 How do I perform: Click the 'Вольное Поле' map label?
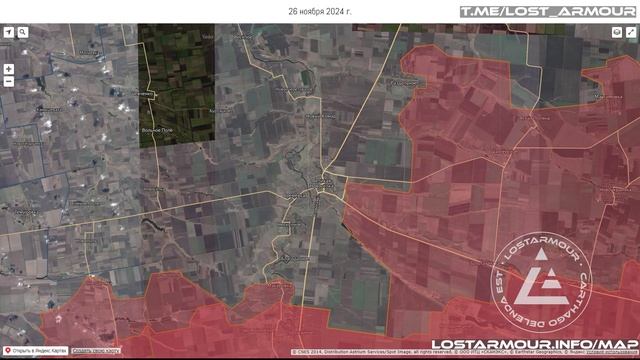[x=157, y=130]
